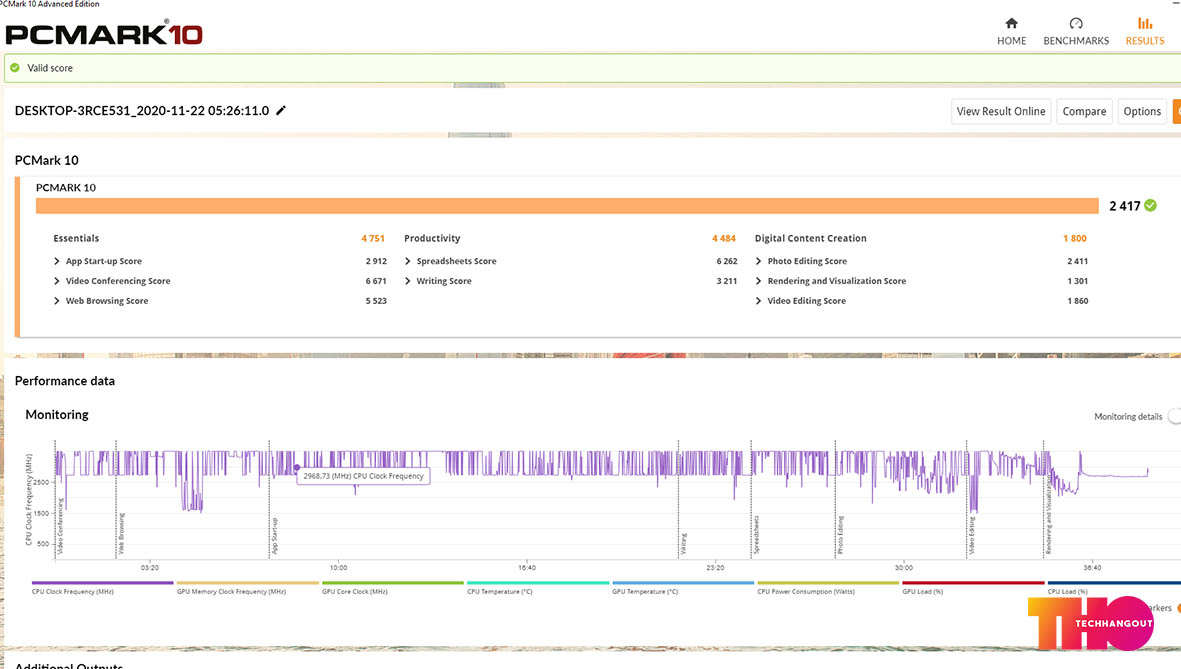Image resolution: width=1181 pixels, height=669 pixels.
Task: Click the Writing marker in chart
Action: pos(684,542)
